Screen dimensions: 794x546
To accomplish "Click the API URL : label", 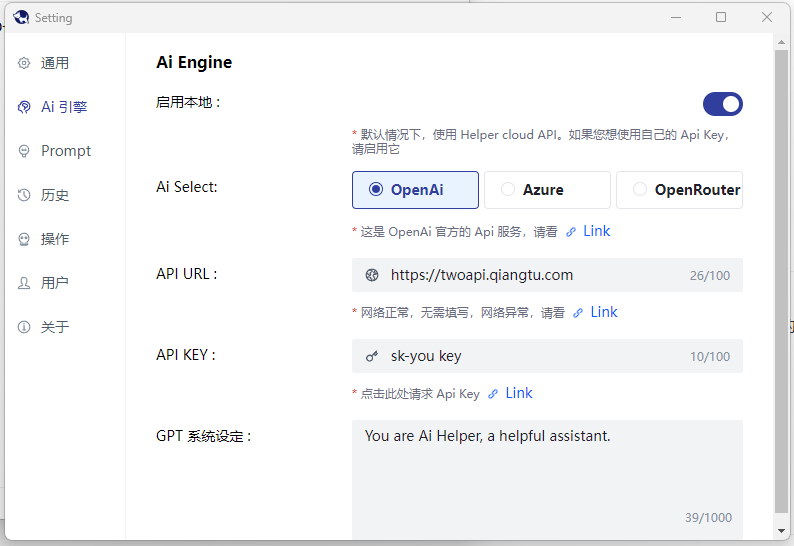I will click(186, 274).
